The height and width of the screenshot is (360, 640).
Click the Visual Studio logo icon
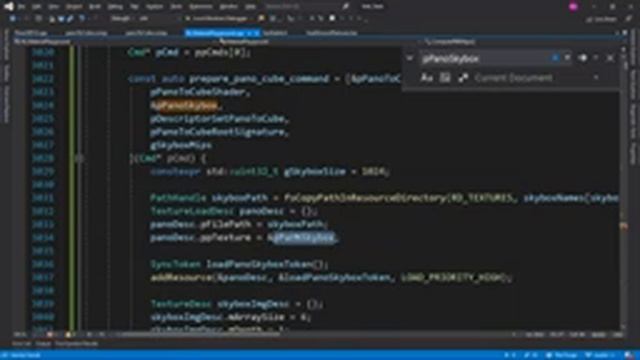click(8, 6)
